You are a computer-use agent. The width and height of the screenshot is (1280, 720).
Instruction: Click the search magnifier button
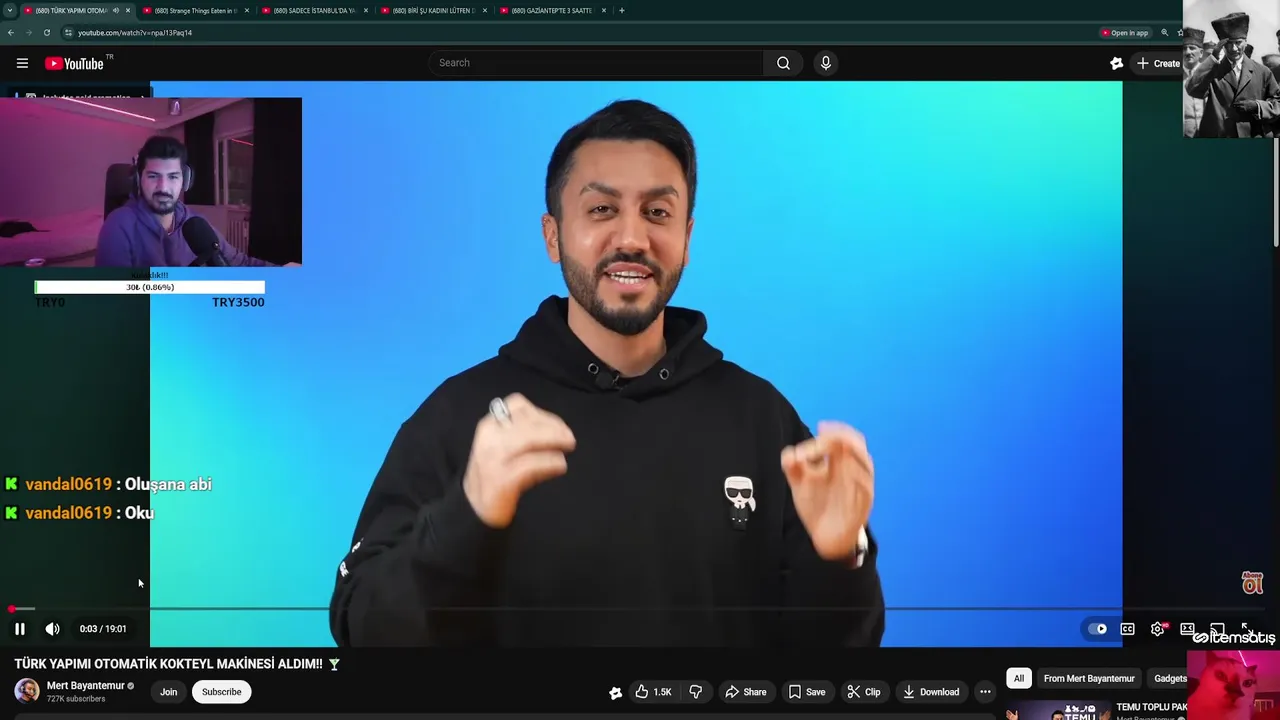point(783,63)
